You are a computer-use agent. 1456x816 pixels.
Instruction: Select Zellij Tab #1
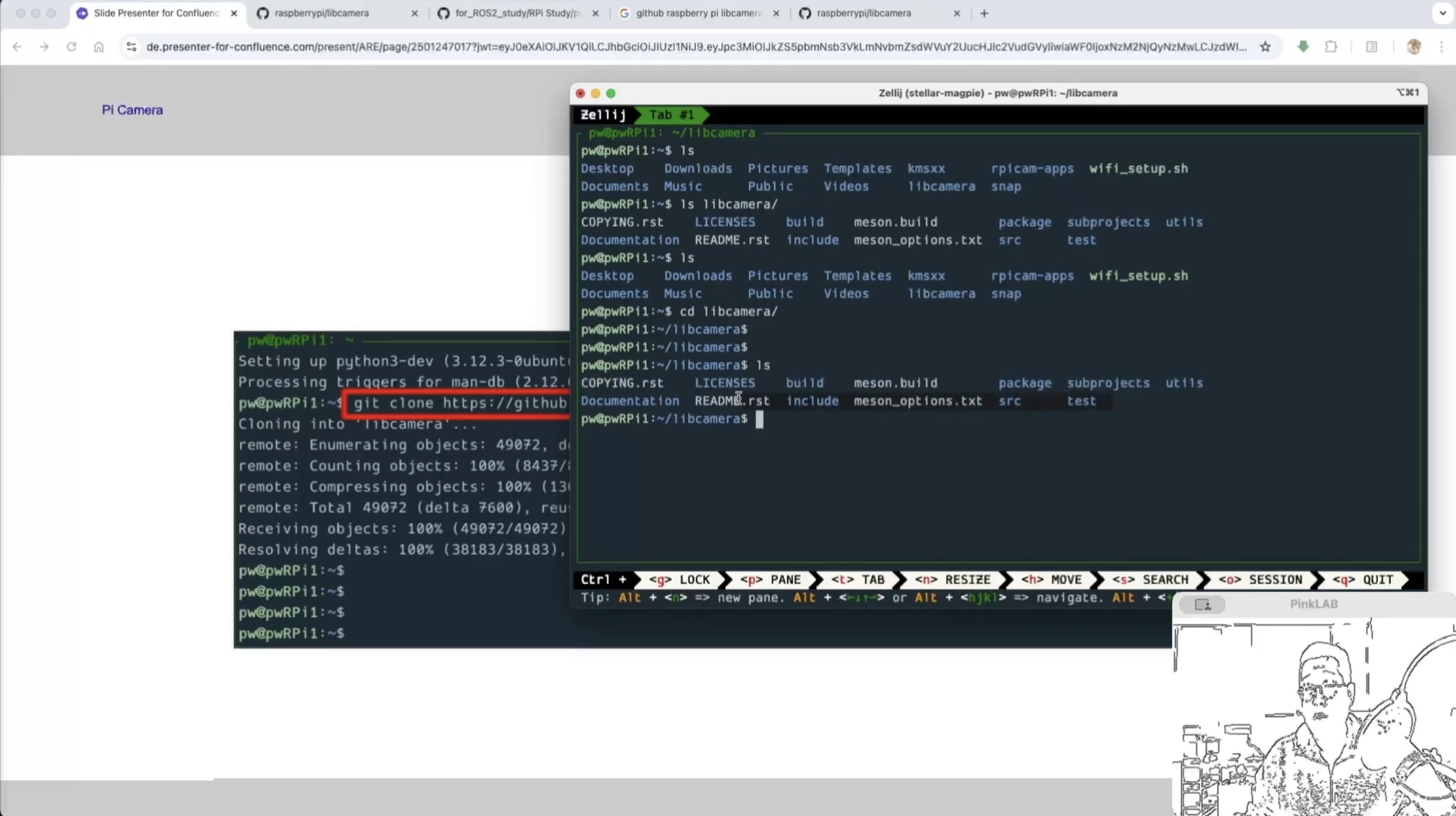[x=671, y=115]
